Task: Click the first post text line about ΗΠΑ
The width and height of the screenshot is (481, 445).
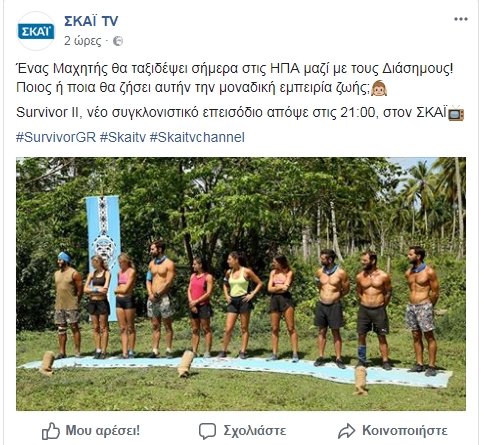Action: coord(235,69)
